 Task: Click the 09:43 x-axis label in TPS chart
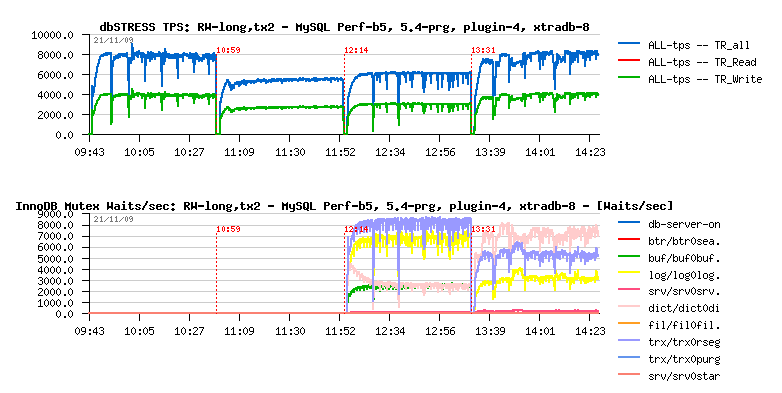point(90,152)
